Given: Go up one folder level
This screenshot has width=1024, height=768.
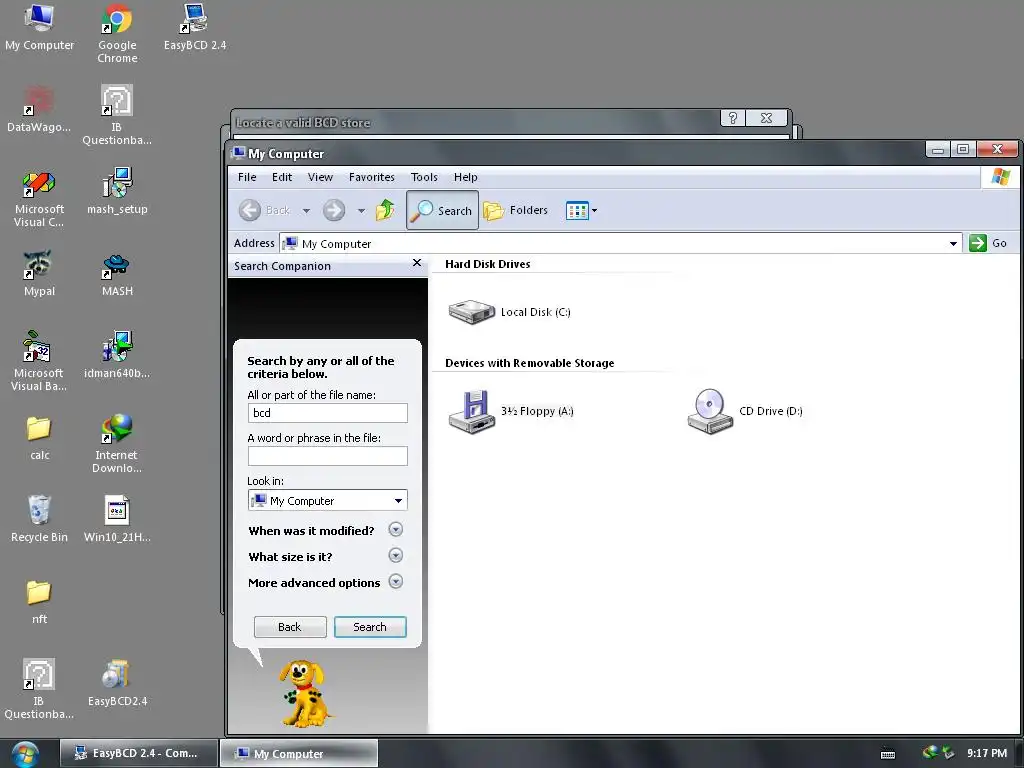Looking at the screenshot, I should click(x=385, y=210).
